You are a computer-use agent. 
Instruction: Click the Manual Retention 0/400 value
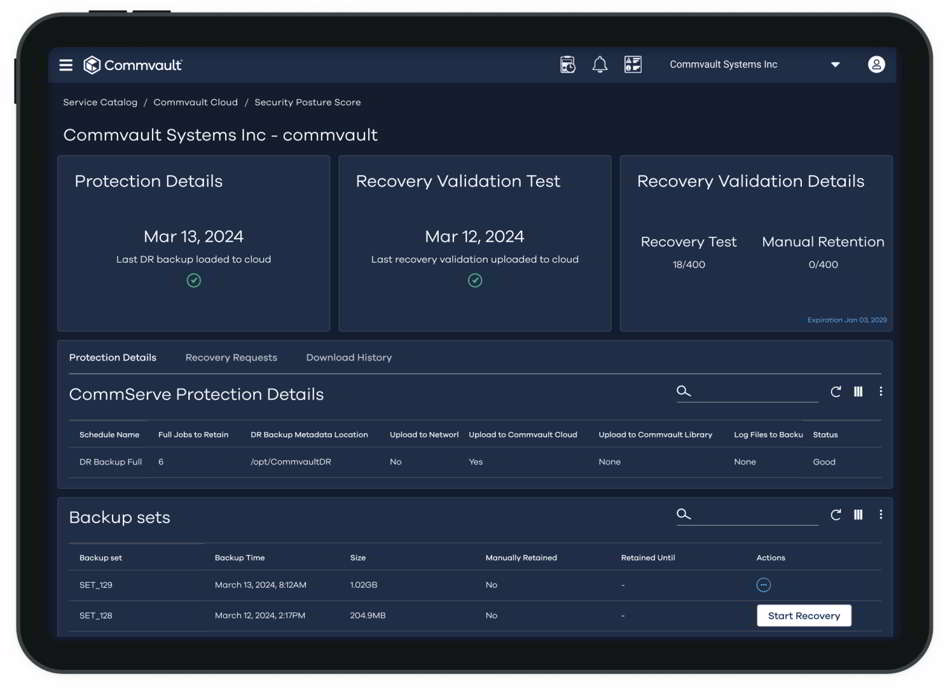tap(823, 265)
